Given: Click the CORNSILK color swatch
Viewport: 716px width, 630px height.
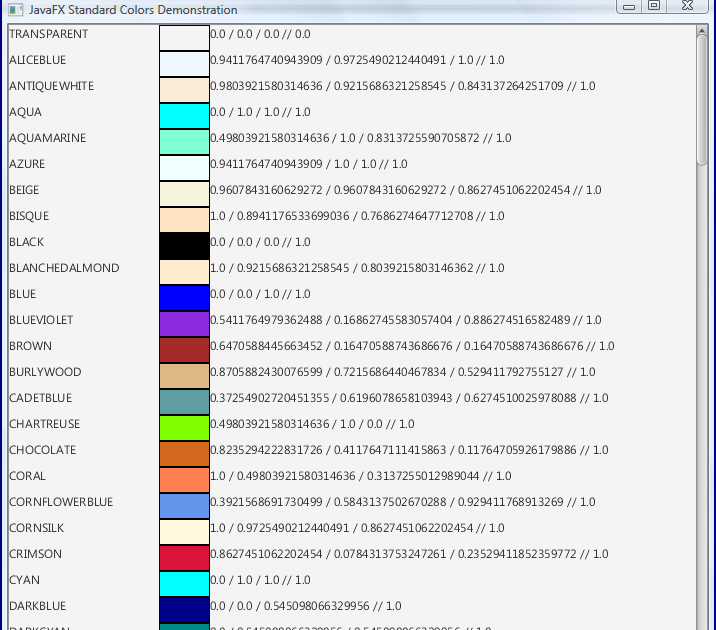Looking at the screenshot, I should point(184,532).
